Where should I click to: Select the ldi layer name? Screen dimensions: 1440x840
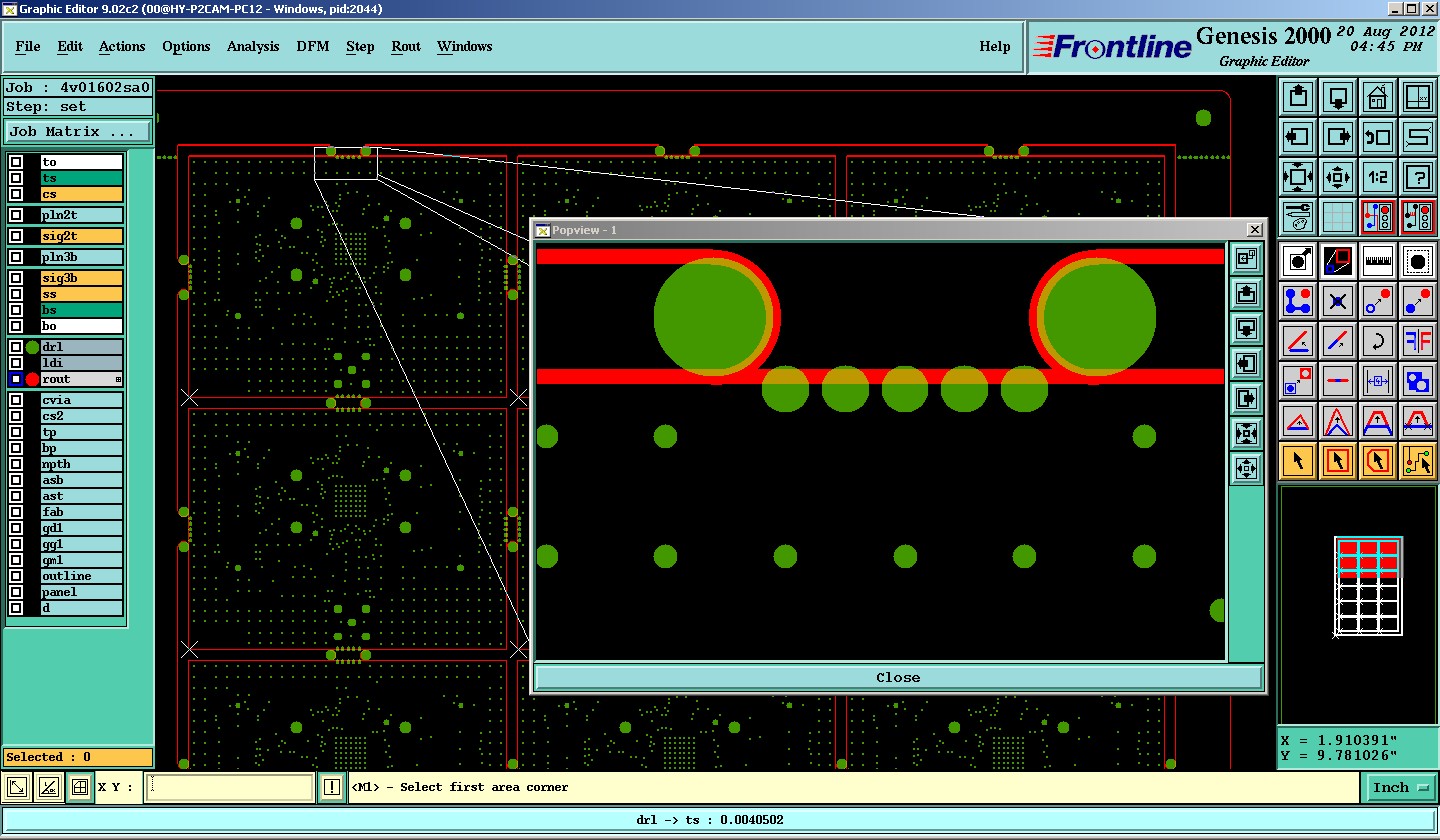82,363
